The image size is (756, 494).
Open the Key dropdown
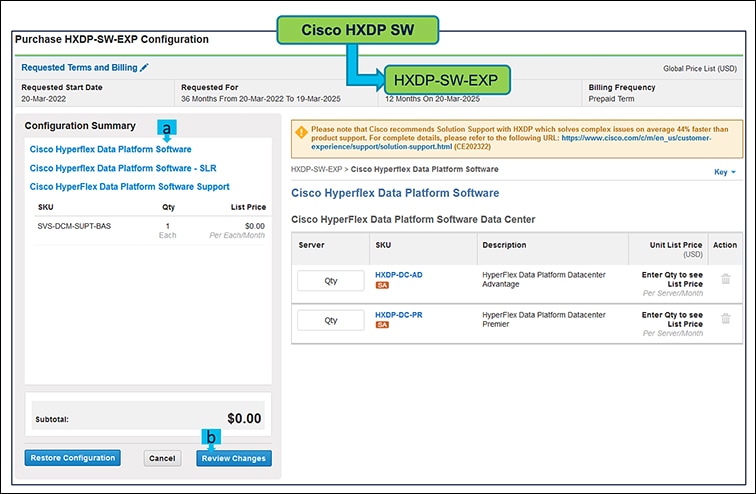725,172
